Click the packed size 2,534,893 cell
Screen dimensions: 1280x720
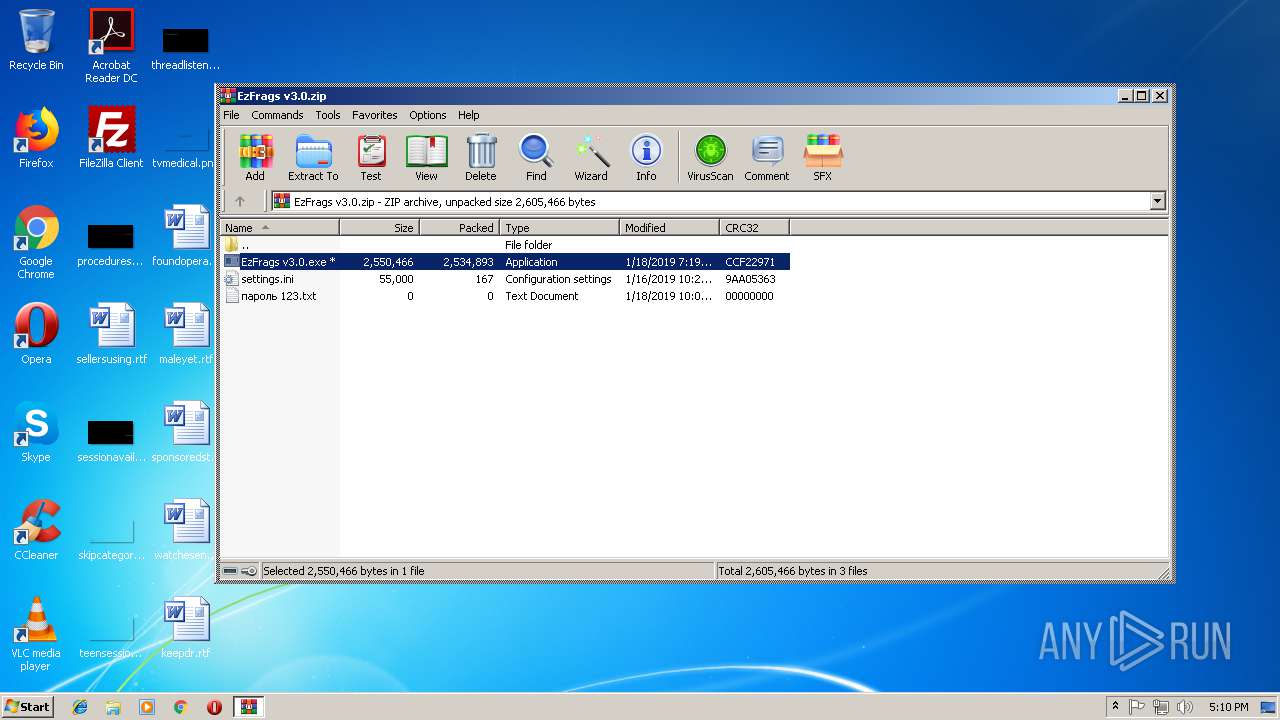[468, 262]
